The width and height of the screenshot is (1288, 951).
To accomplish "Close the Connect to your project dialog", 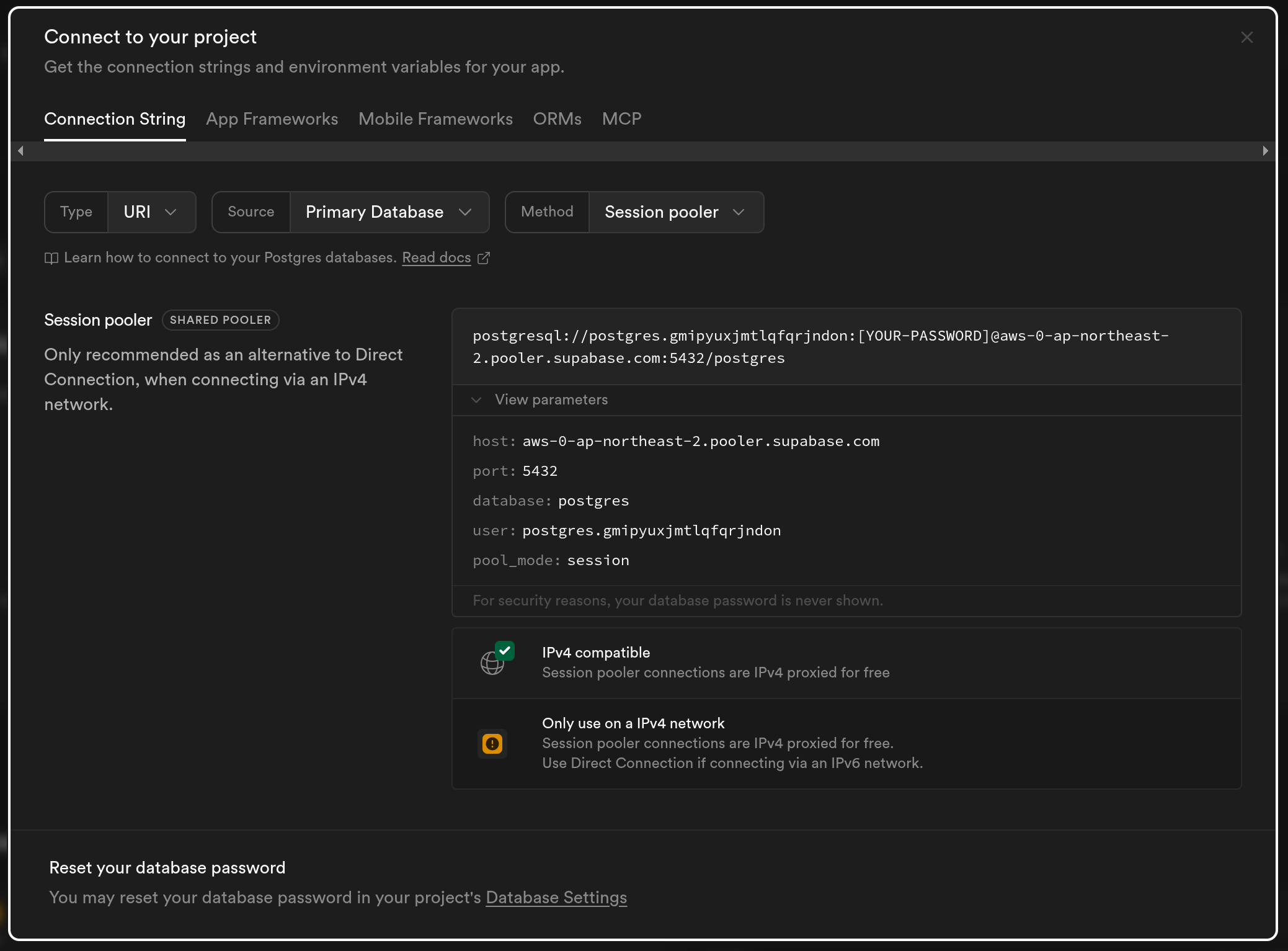I will point(1246,37).
